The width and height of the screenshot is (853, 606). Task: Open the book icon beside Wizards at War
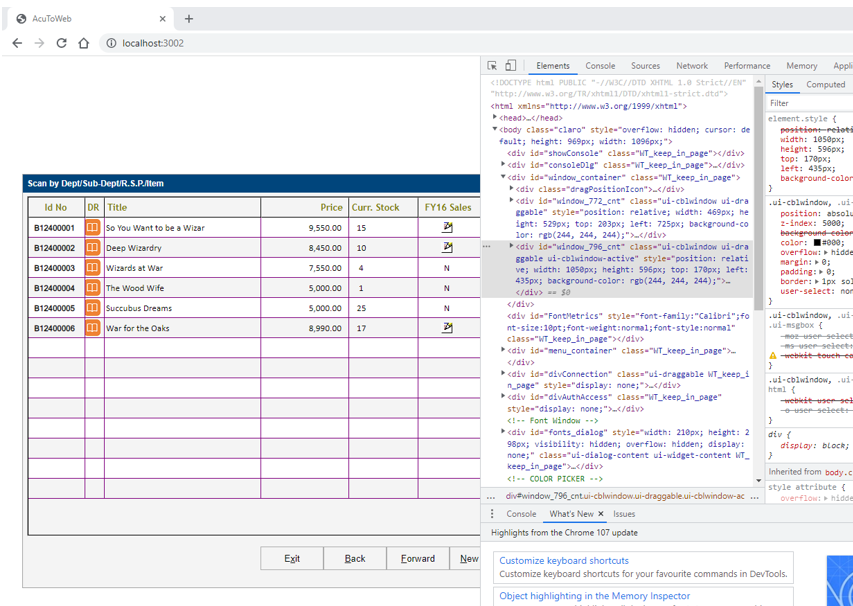[93, 268]
